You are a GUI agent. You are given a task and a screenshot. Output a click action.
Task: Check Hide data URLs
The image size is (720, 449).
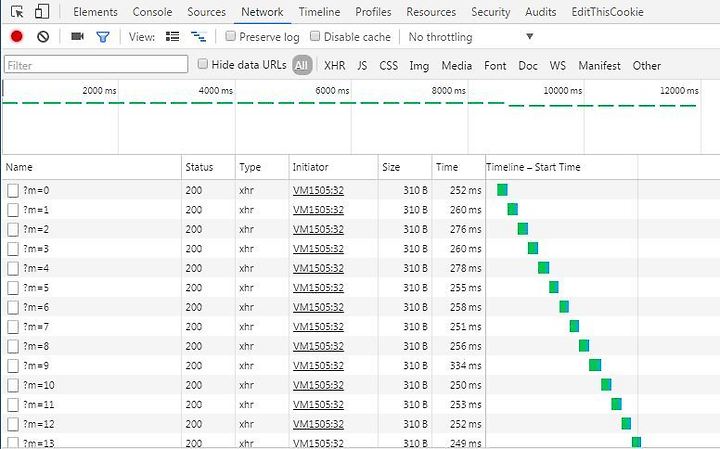202,64
